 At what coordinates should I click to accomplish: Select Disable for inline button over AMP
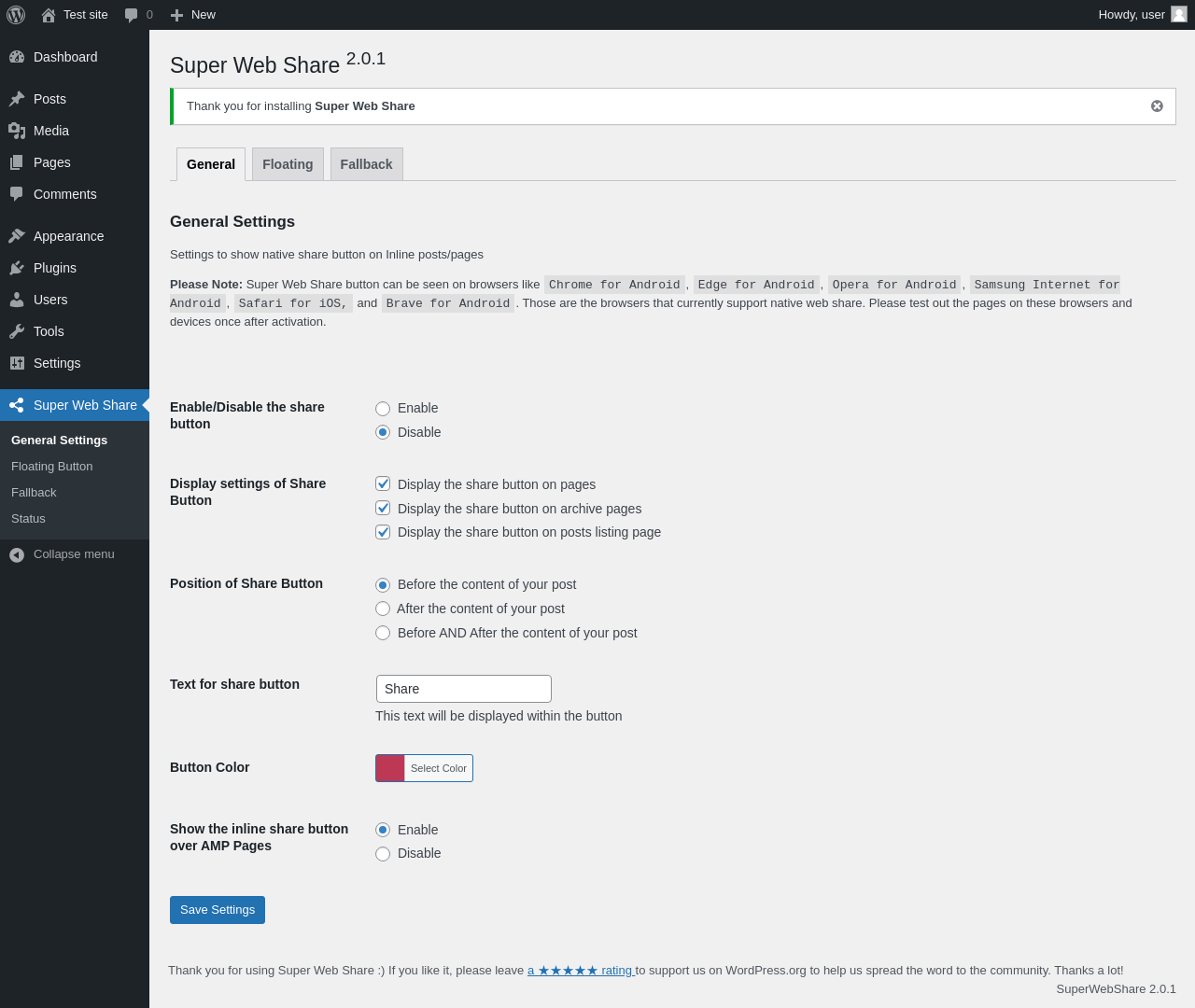(383, 854)
